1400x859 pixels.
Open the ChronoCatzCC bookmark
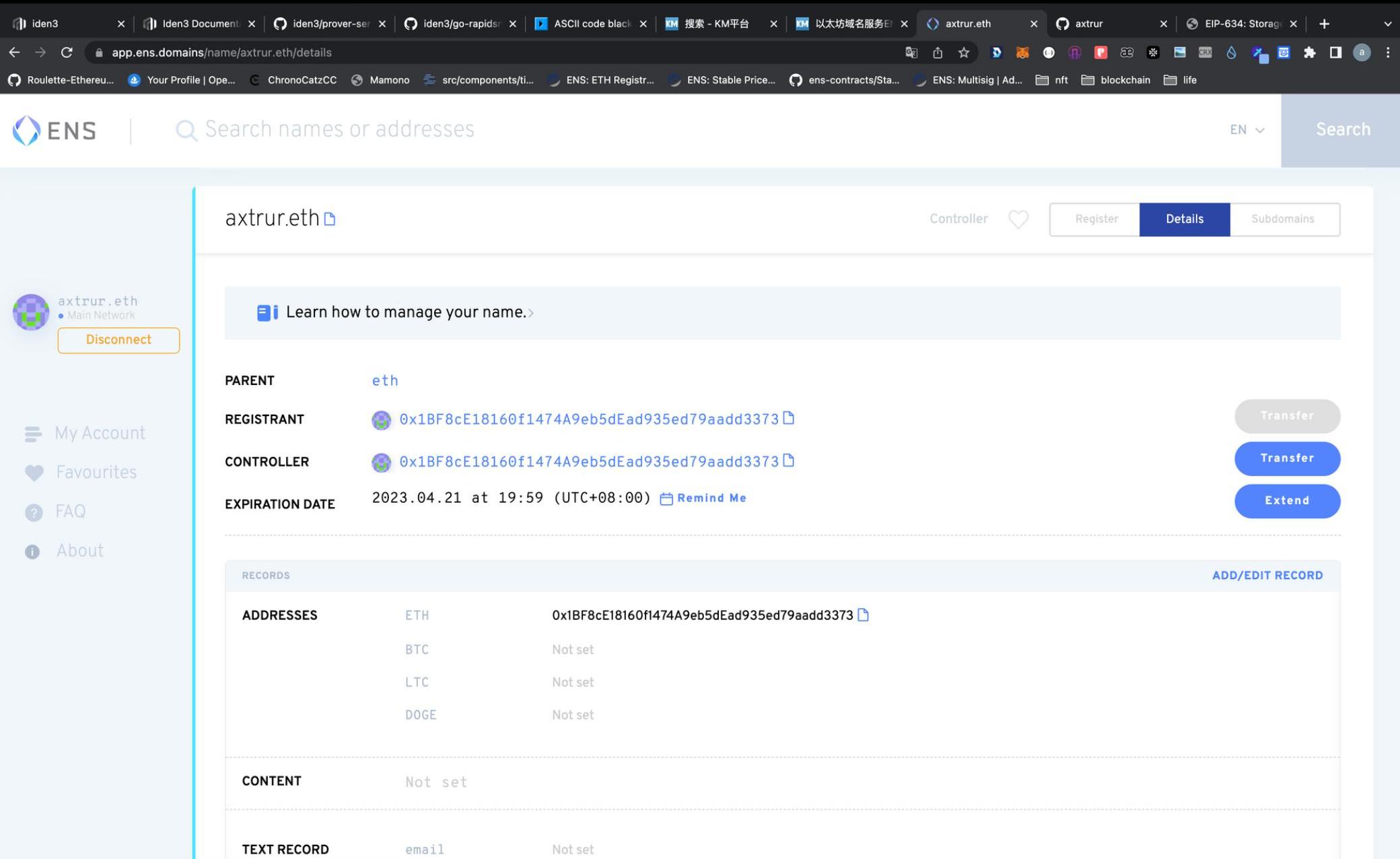click(293, 80)
